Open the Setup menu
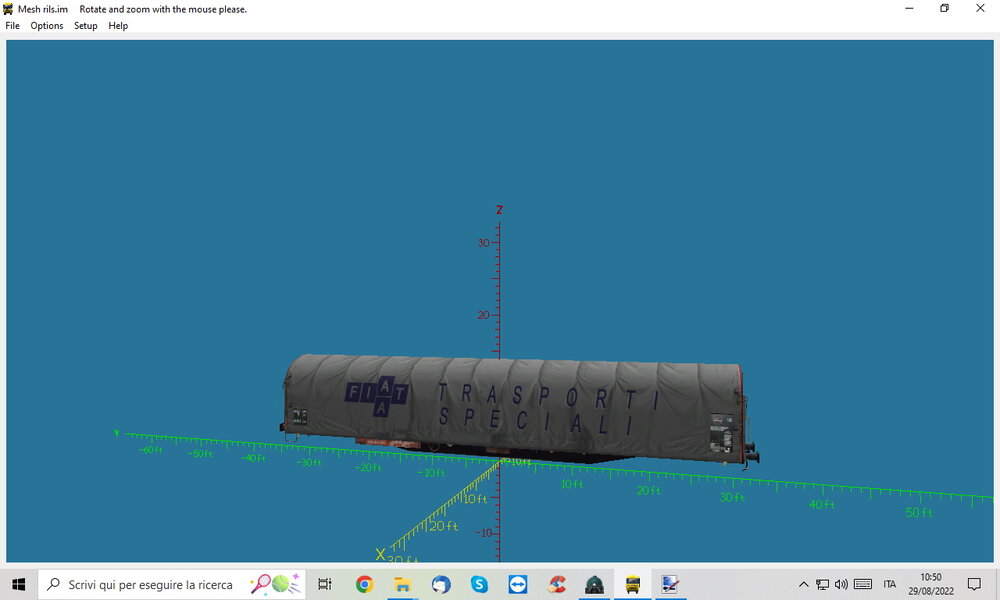 pos(85,26)
